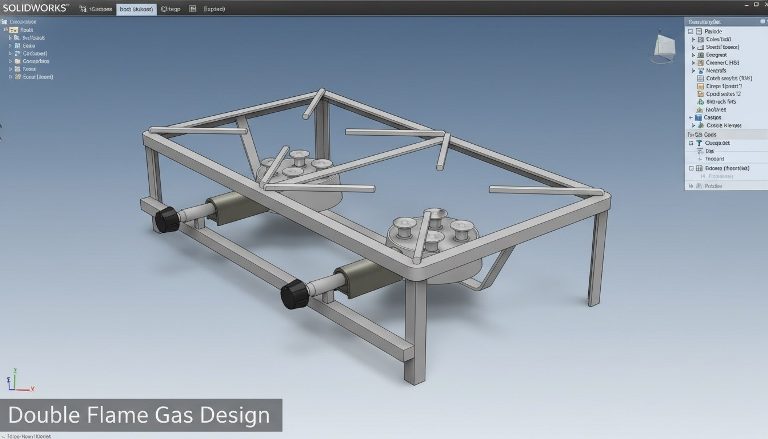The width and height of the screenshot is (768, 439).
Task: Toggle the checkbox beside Paslode in right panel
Action: [691, 31]
